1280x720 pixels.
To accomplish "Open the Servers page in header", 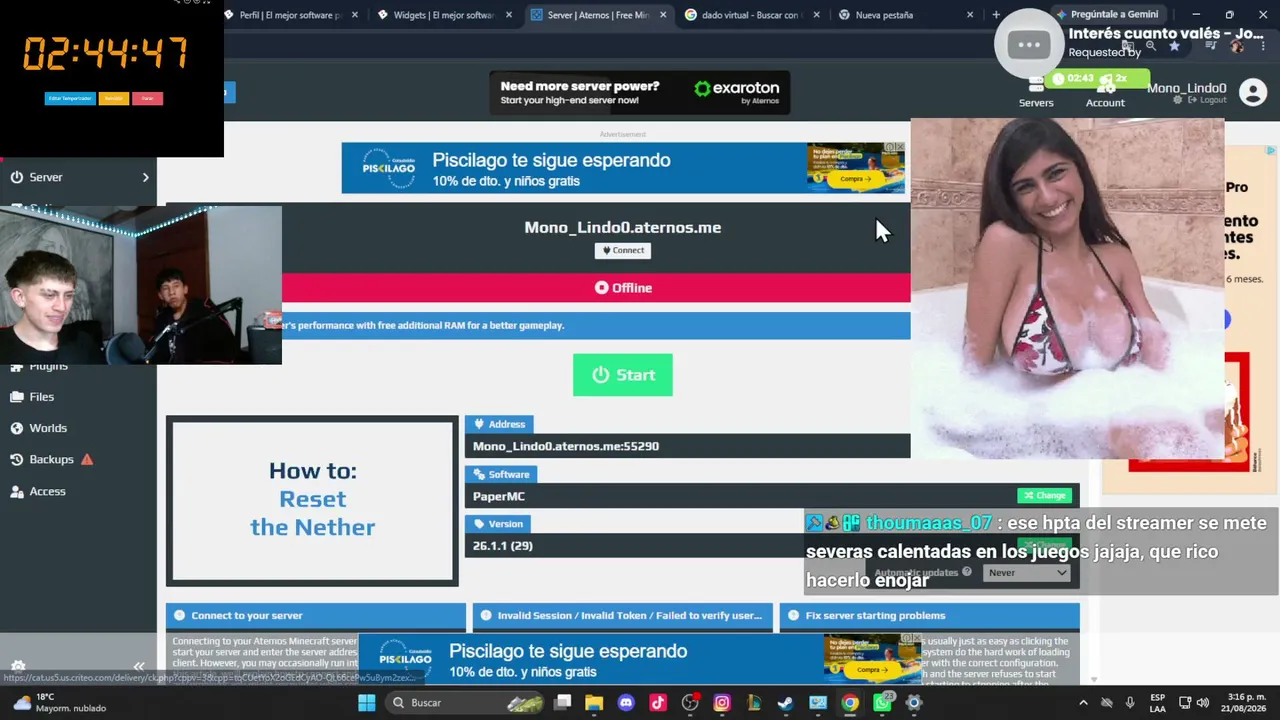I will pyautogui.click(x=1036, y=94).
